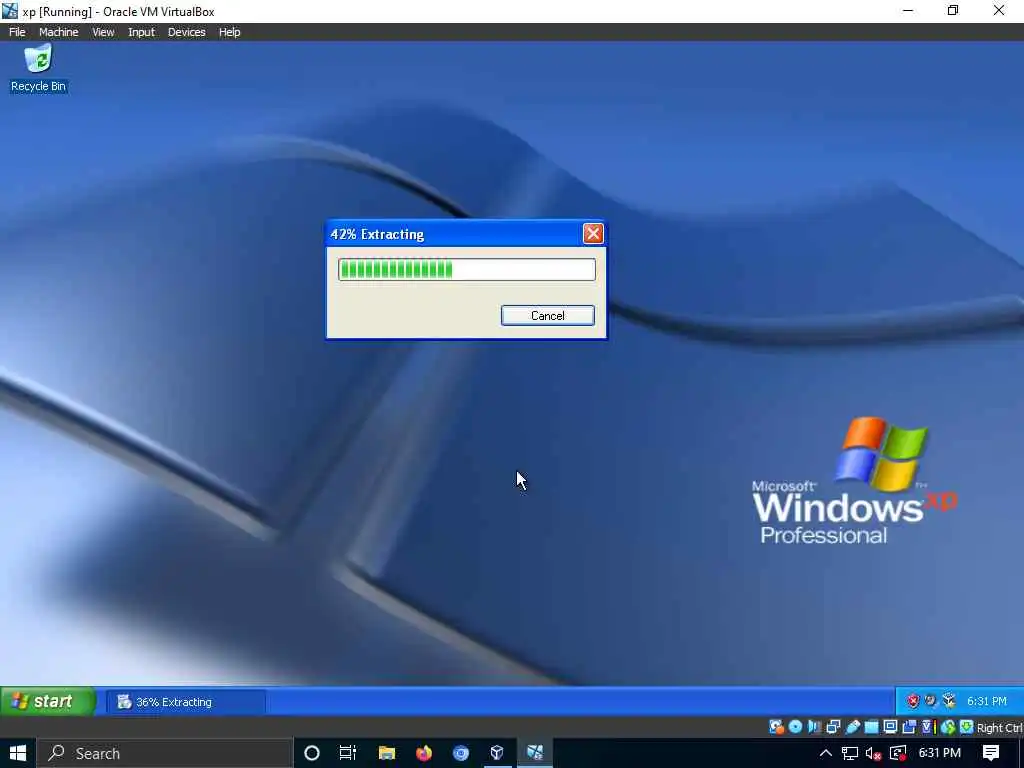Click the keyboard capture status icon
Viewport: 1024px width, 768px height.
pos(967,727)
